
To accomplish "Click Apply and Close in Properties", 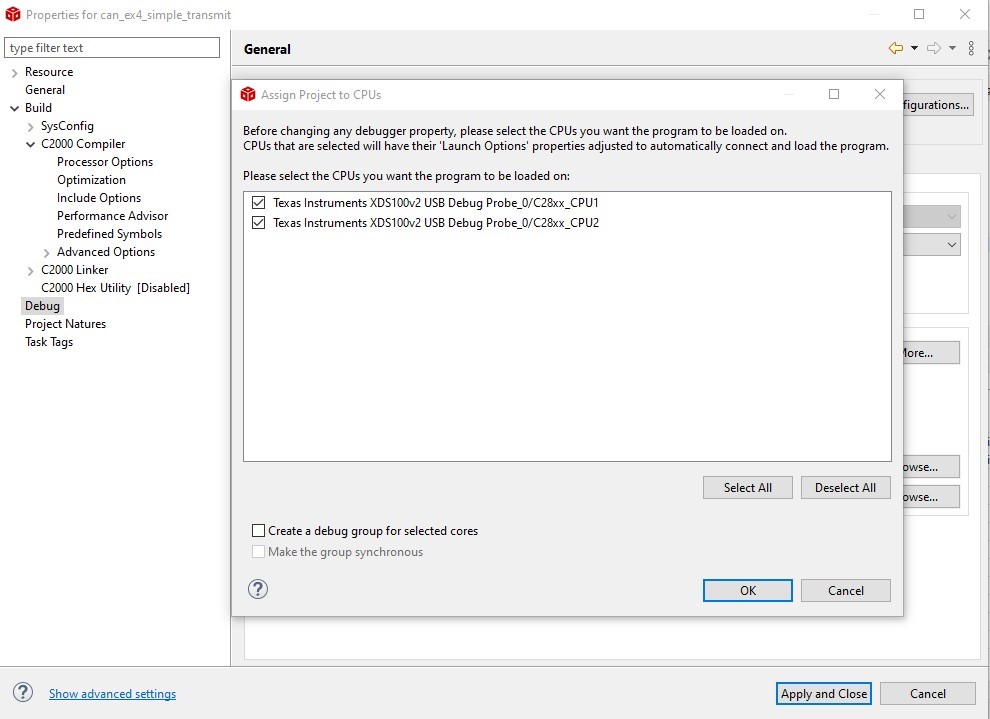I will tap(823, 693).
